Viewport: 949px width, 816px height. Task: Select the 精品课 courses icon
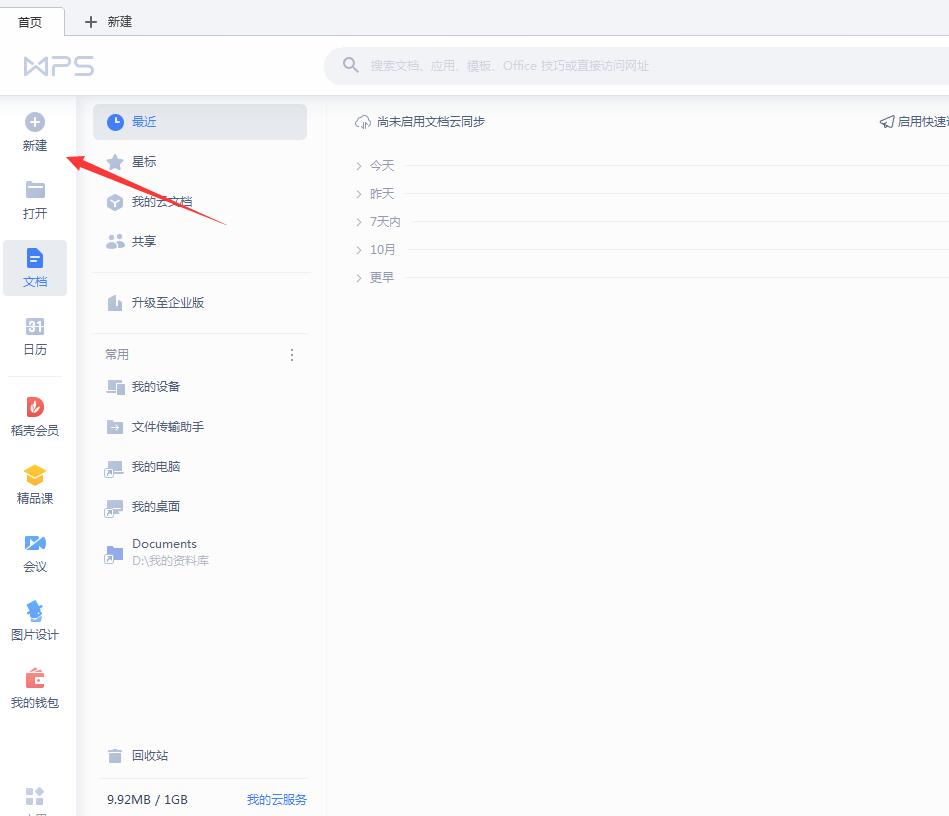(35, 484)
